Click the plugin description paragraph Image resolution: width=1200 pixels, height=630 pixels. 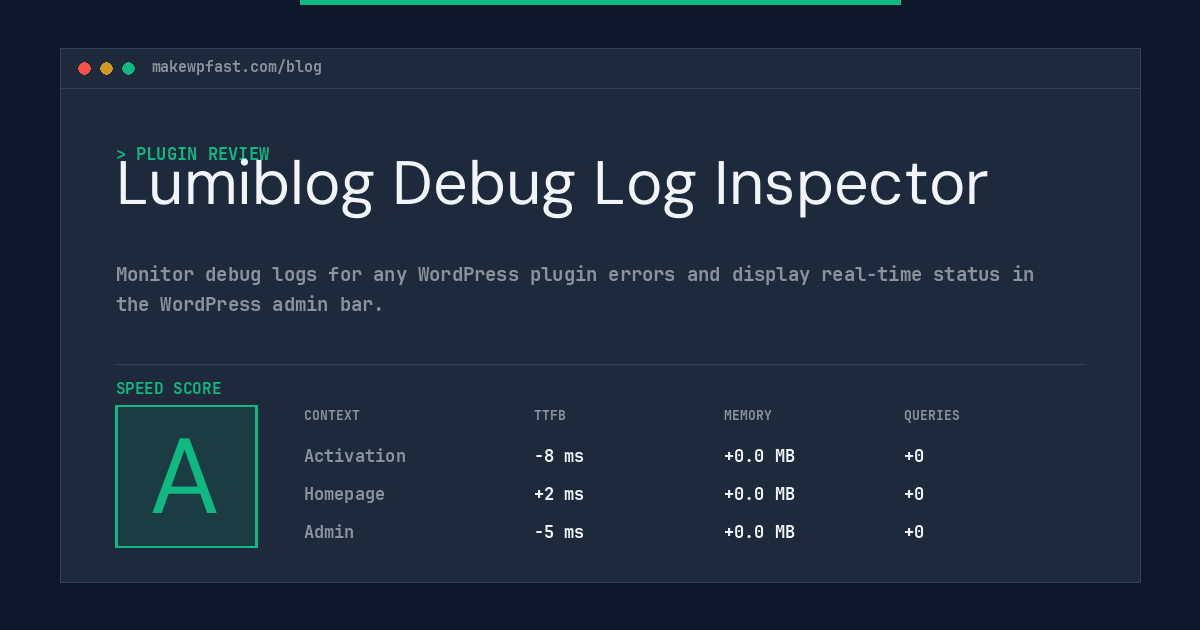point(575,289)
